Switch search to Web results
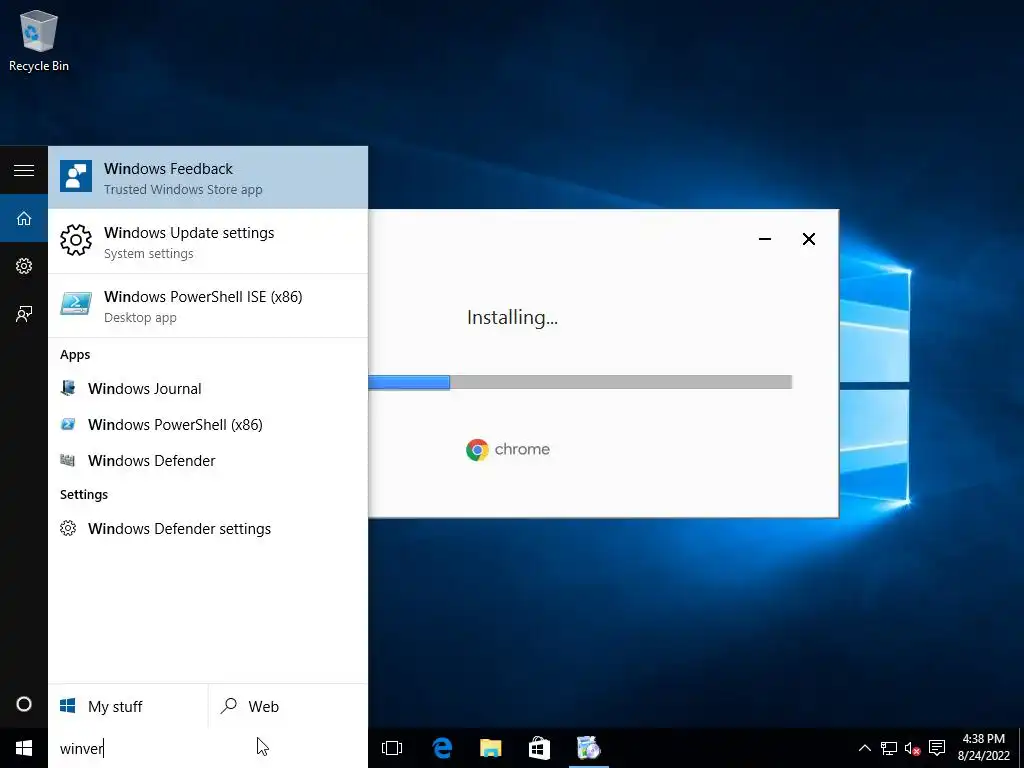Image resolution: width=1024 pixels, height=768 pixels. pyautogui.click(x=288, y=706)
